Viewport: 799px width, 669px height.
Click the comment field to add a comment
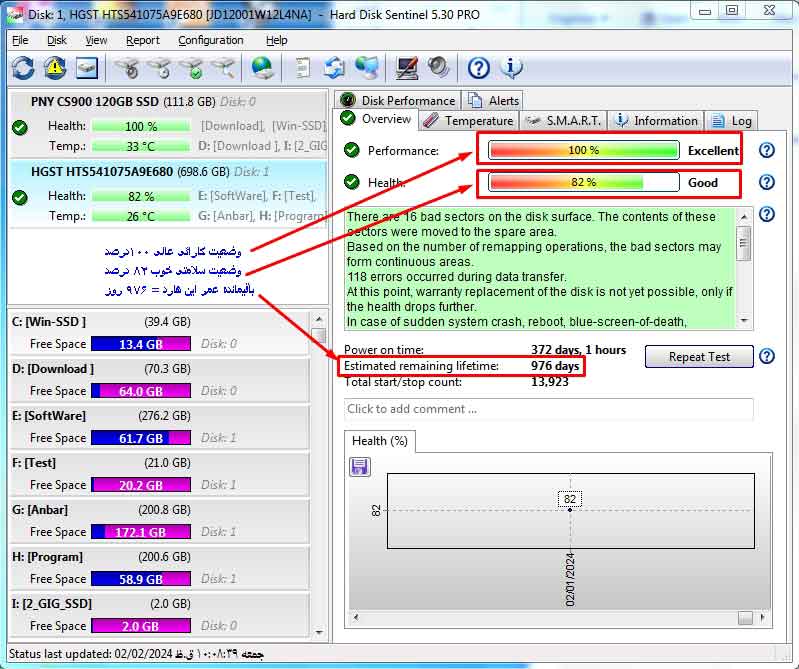[x=548, y=409]
